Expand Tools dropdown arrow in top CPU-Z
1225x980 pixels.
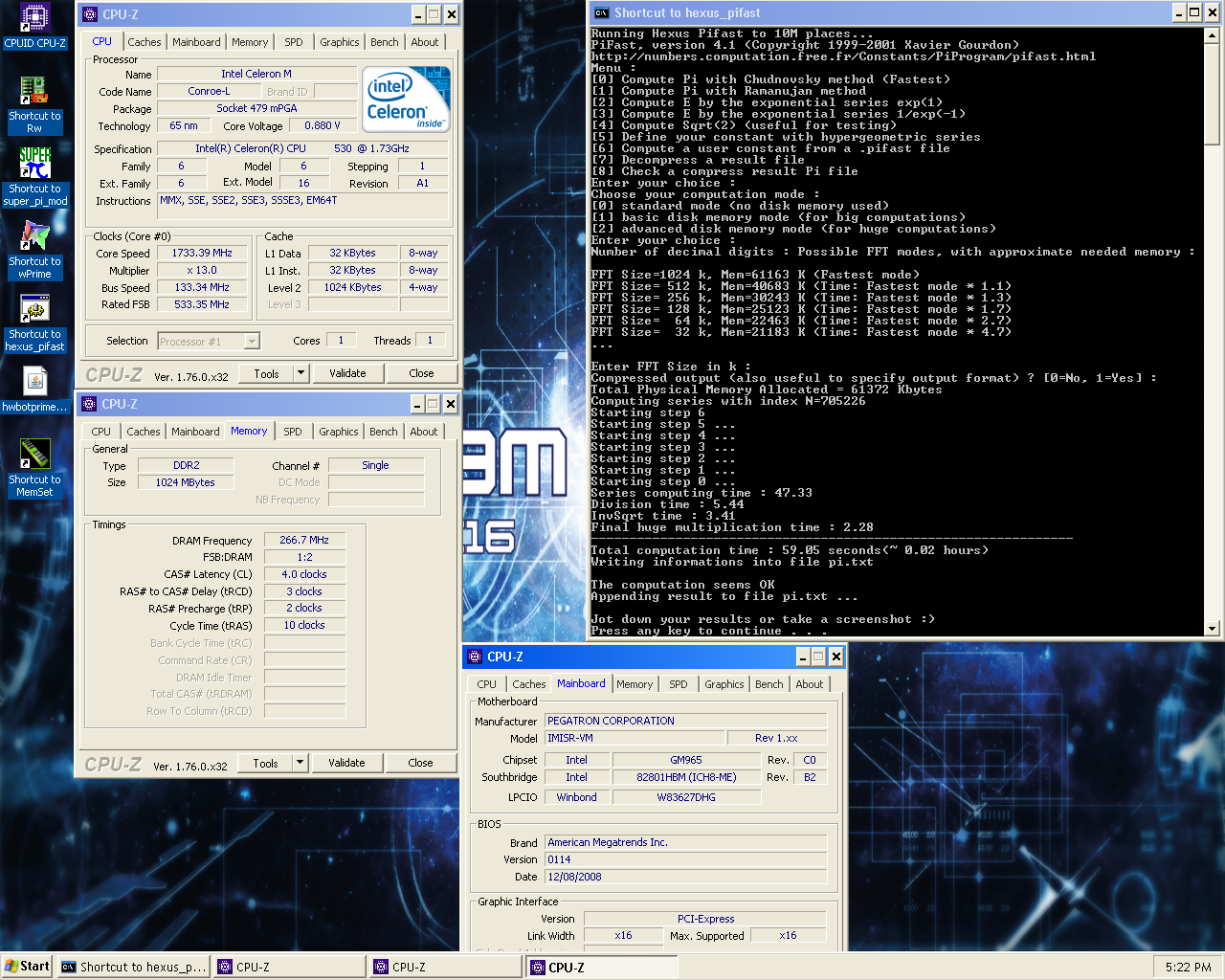coord(301,373)
